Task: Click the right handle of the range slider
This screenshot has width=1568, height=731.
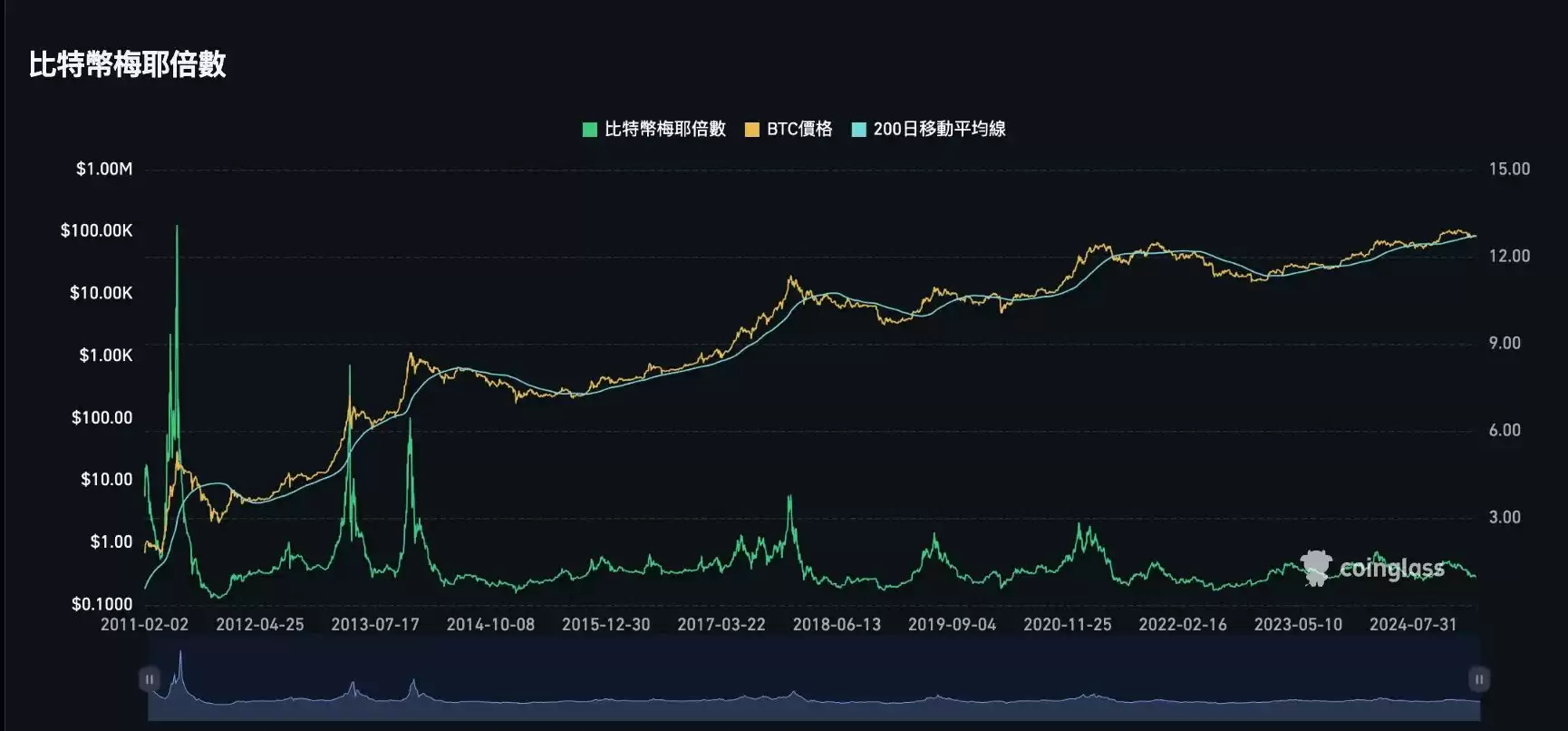Action: pyautogui.click(x=1478, y=679)
